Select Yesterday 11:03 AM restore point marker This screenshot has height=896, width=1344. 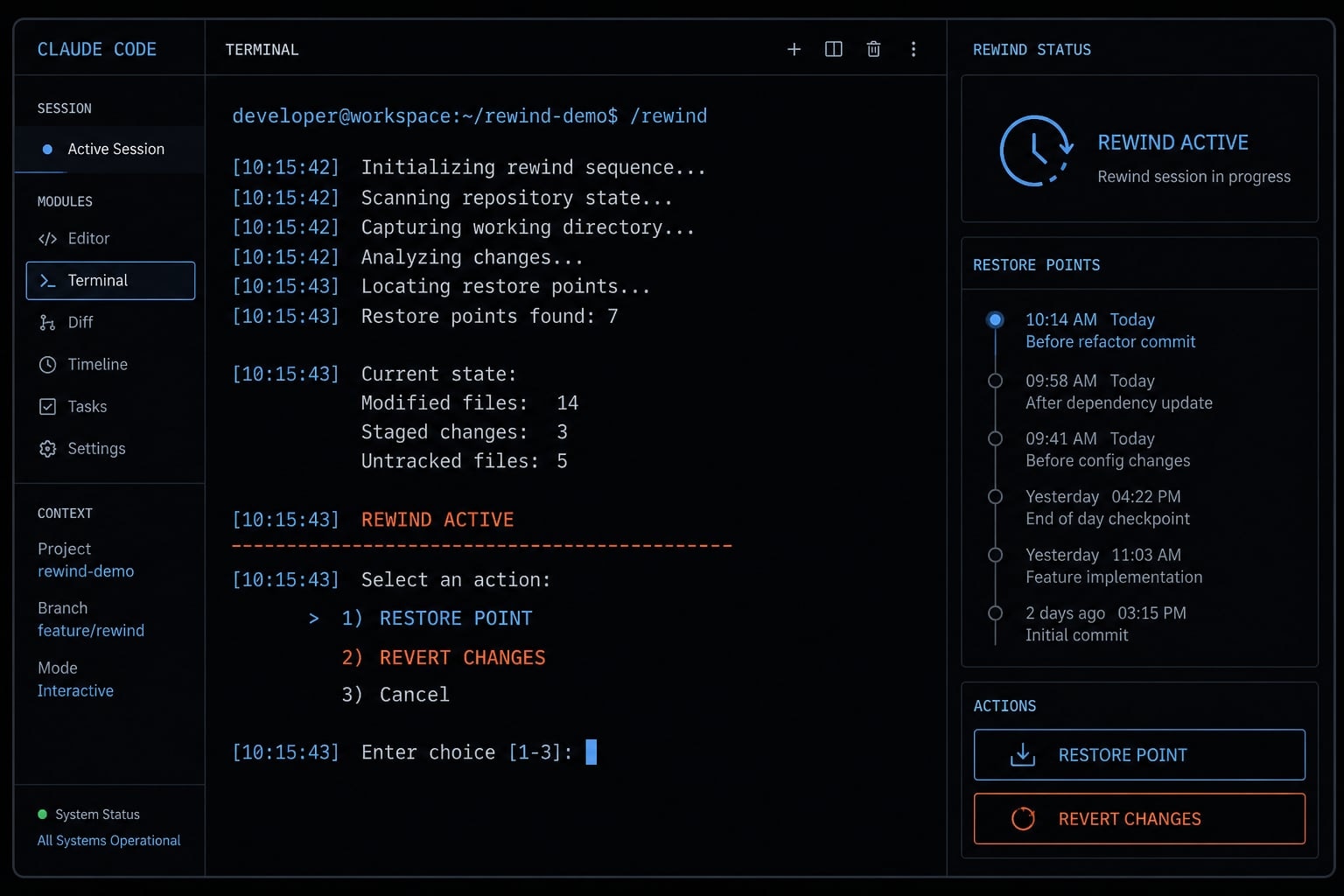(x=995, y=555)
